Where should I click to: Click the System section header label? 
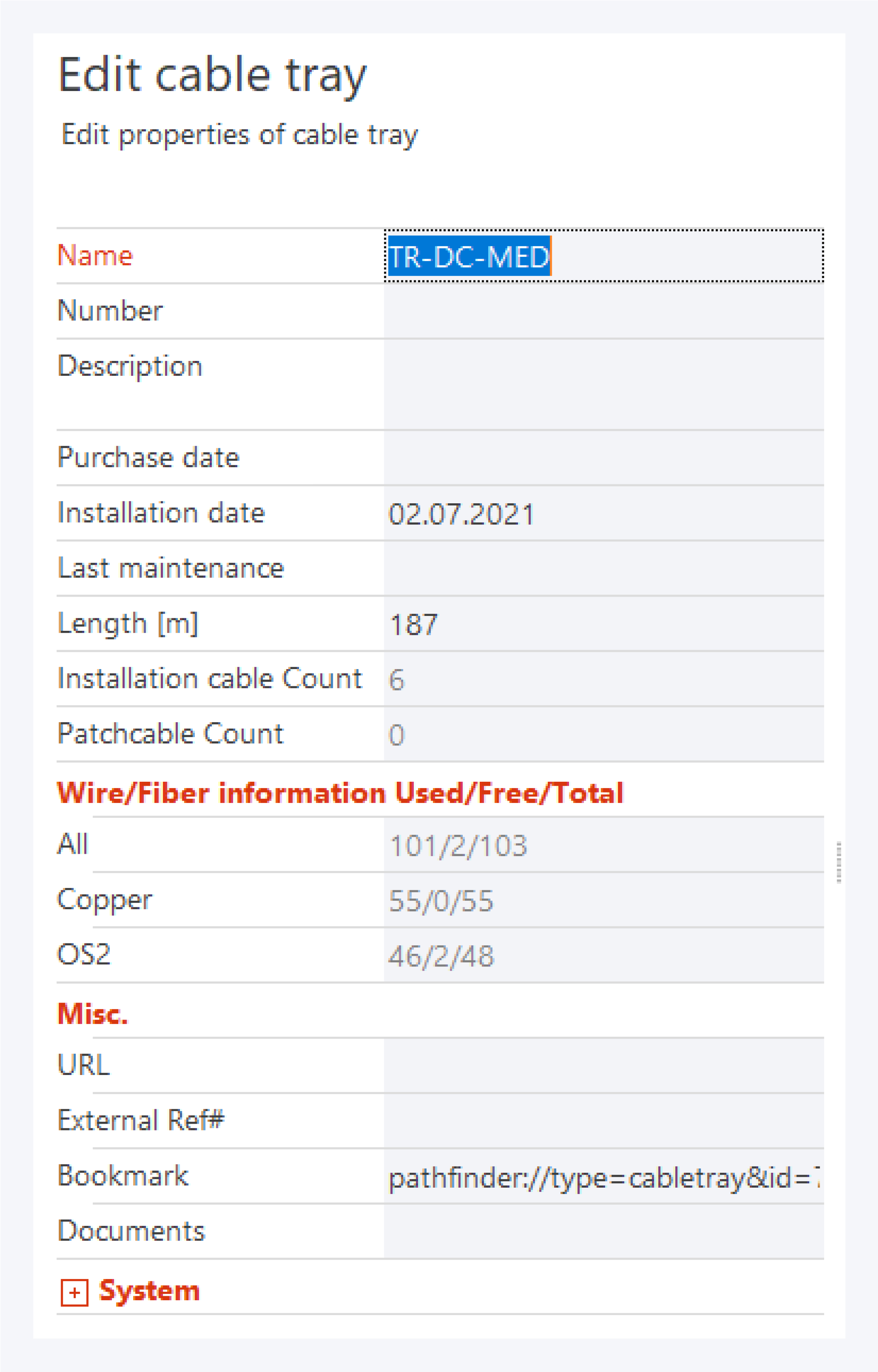tap(149, 1291)
